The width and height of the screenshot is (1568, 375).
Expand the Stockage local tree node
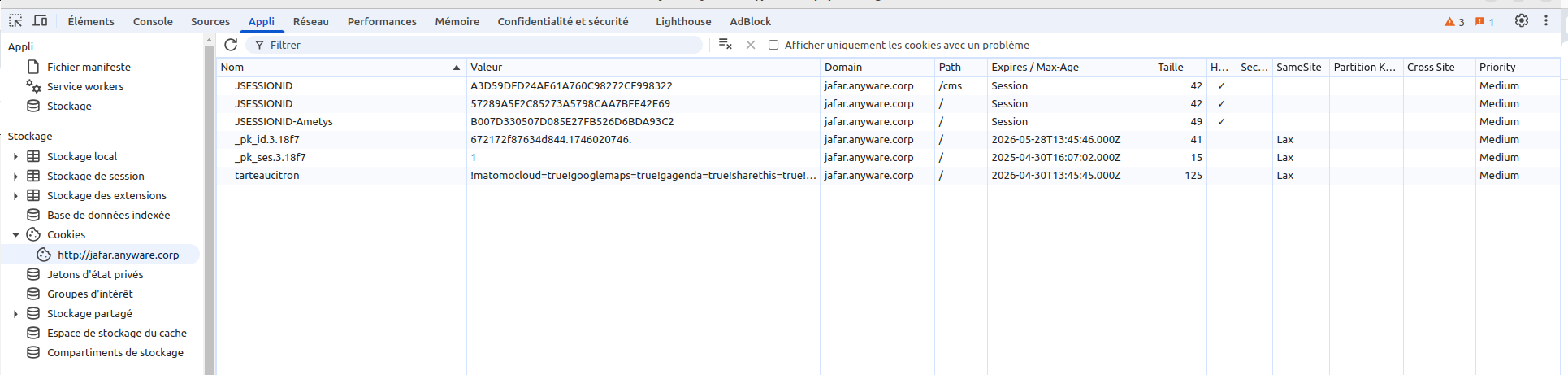click(x=15, y=156)
